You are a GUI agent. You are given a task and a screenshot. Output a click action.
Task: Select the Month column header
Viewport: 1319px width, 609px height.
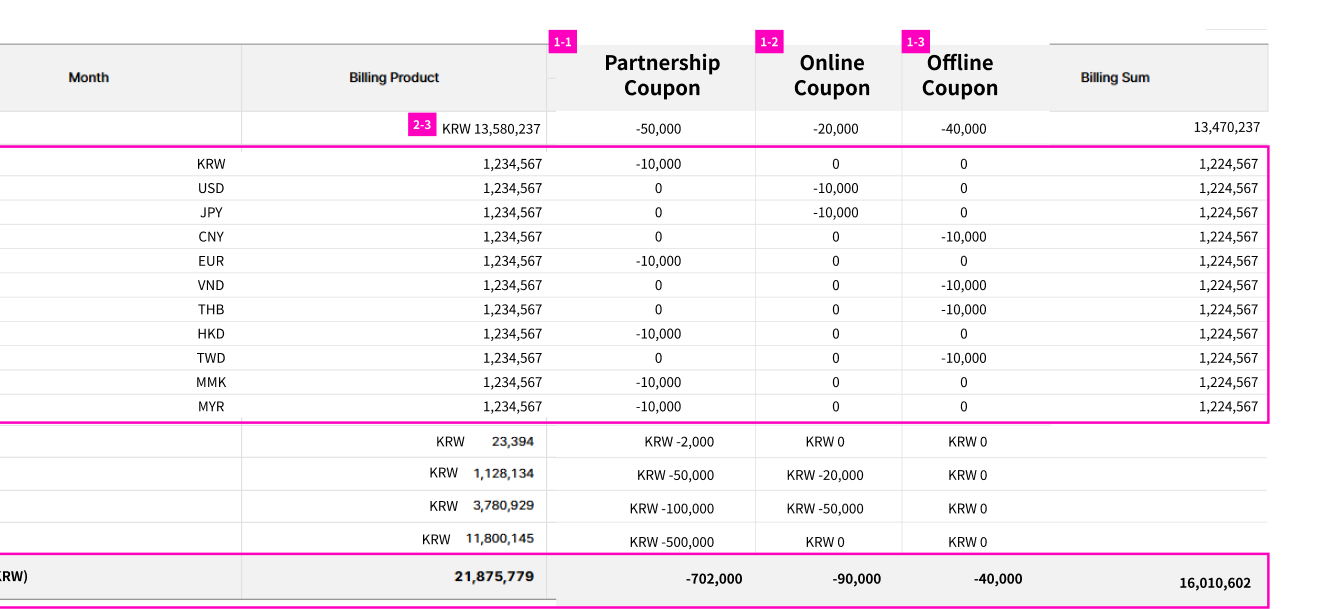[x=89, y=77]
